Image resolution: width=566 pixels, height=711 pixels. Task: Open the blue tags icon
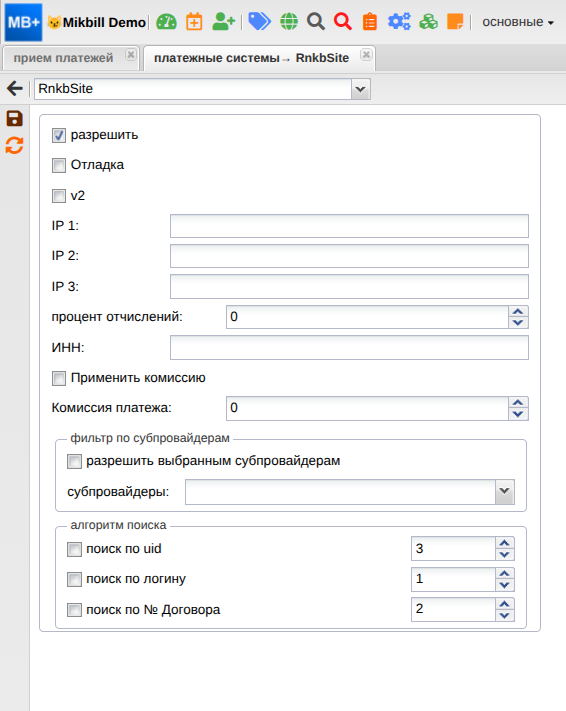[x=260, y=21]
